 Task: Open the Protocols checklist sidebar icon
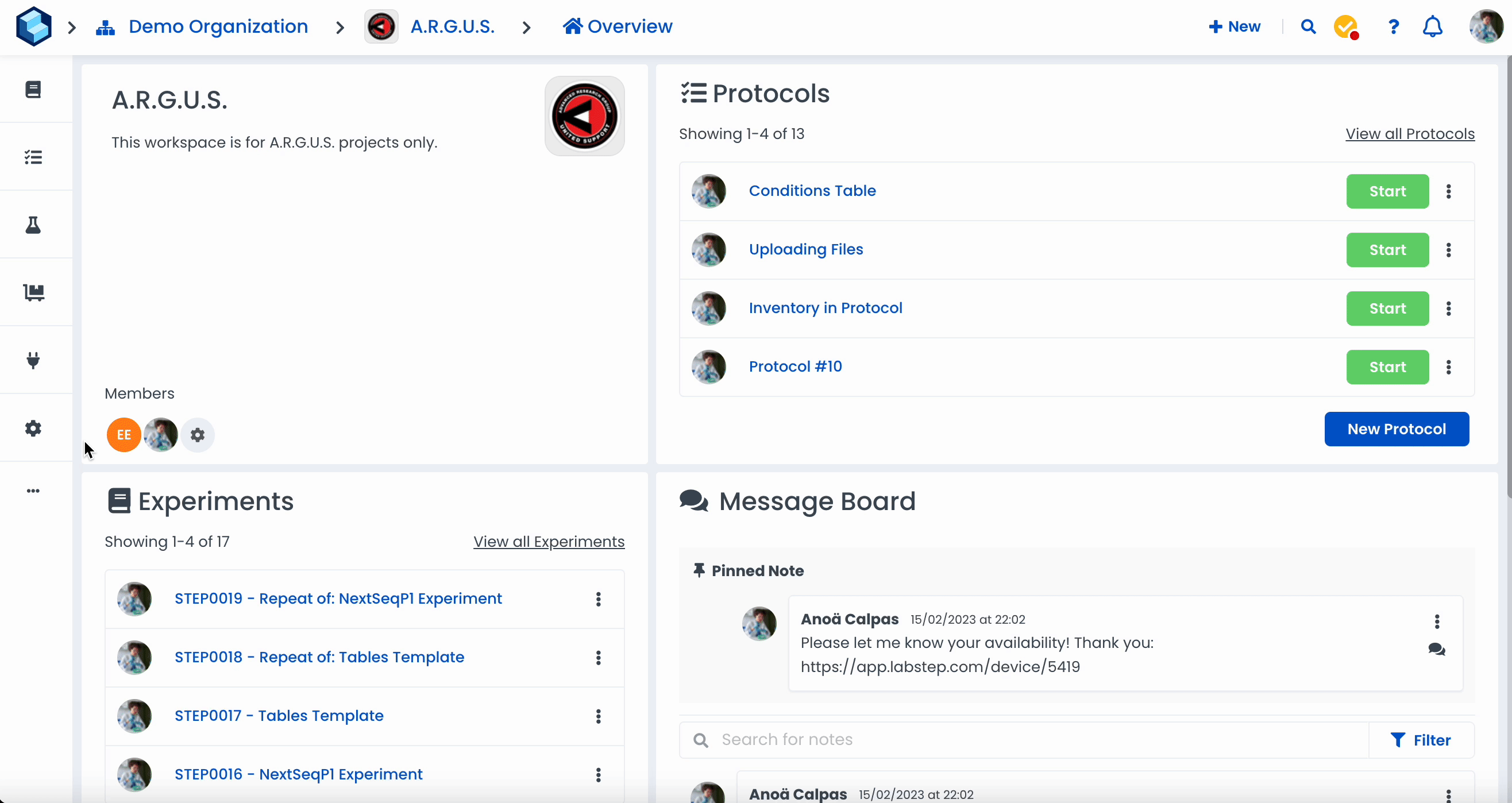pos(33,157)
